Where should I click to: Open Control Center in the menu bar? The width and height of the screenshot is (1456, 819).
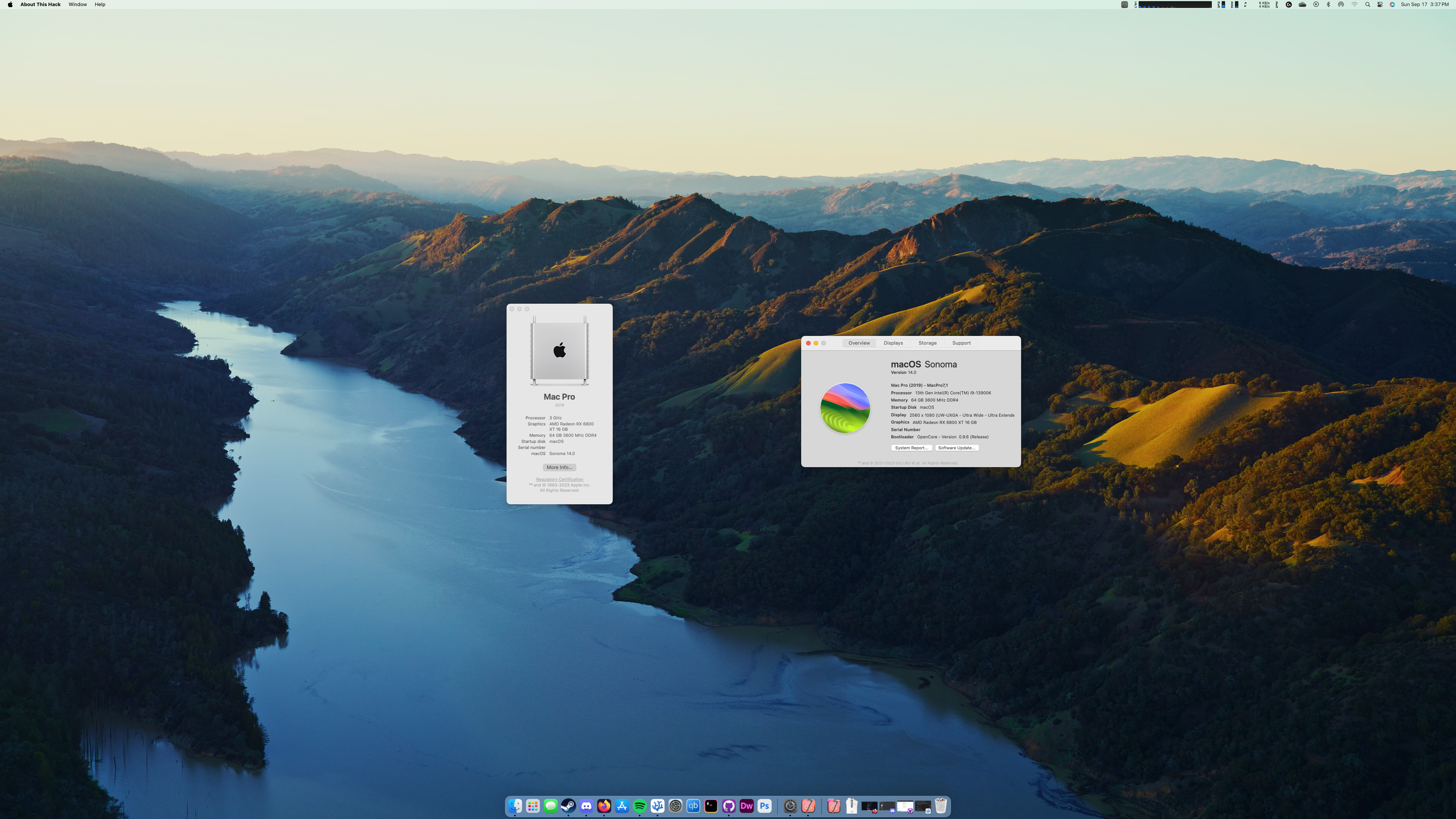point(1380,5)
